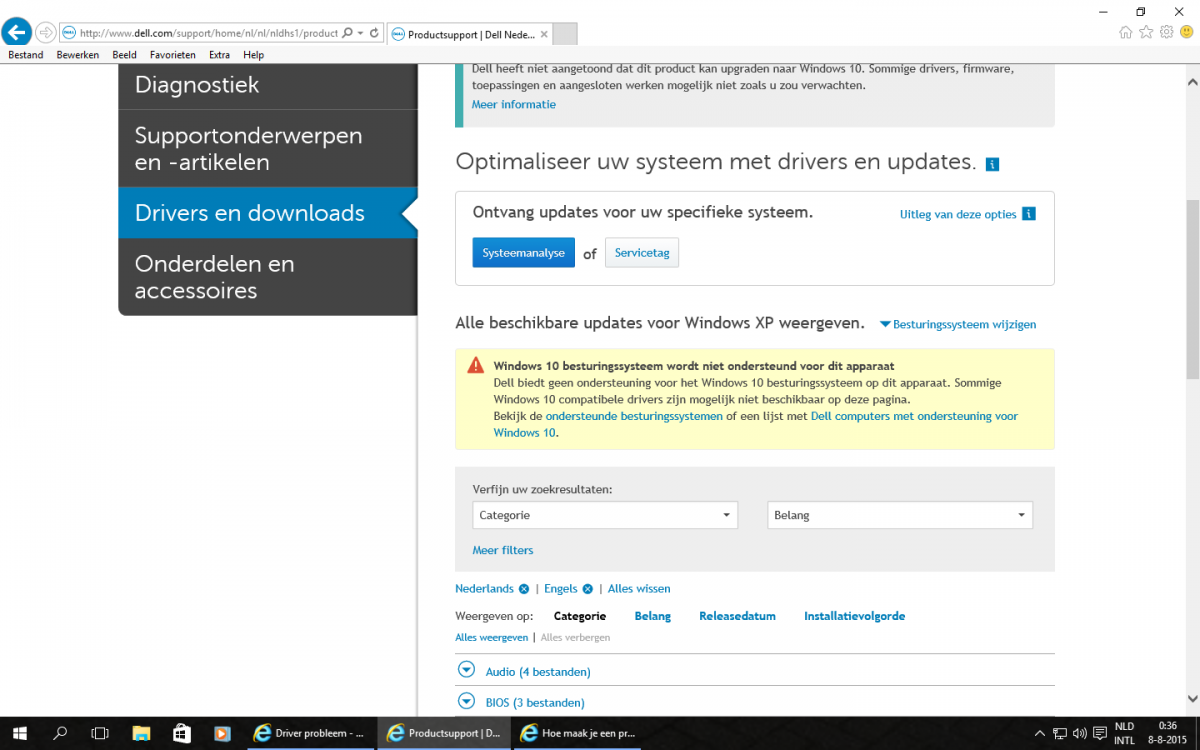Click info icon beside Optimaliseer heading

[992, 164]
